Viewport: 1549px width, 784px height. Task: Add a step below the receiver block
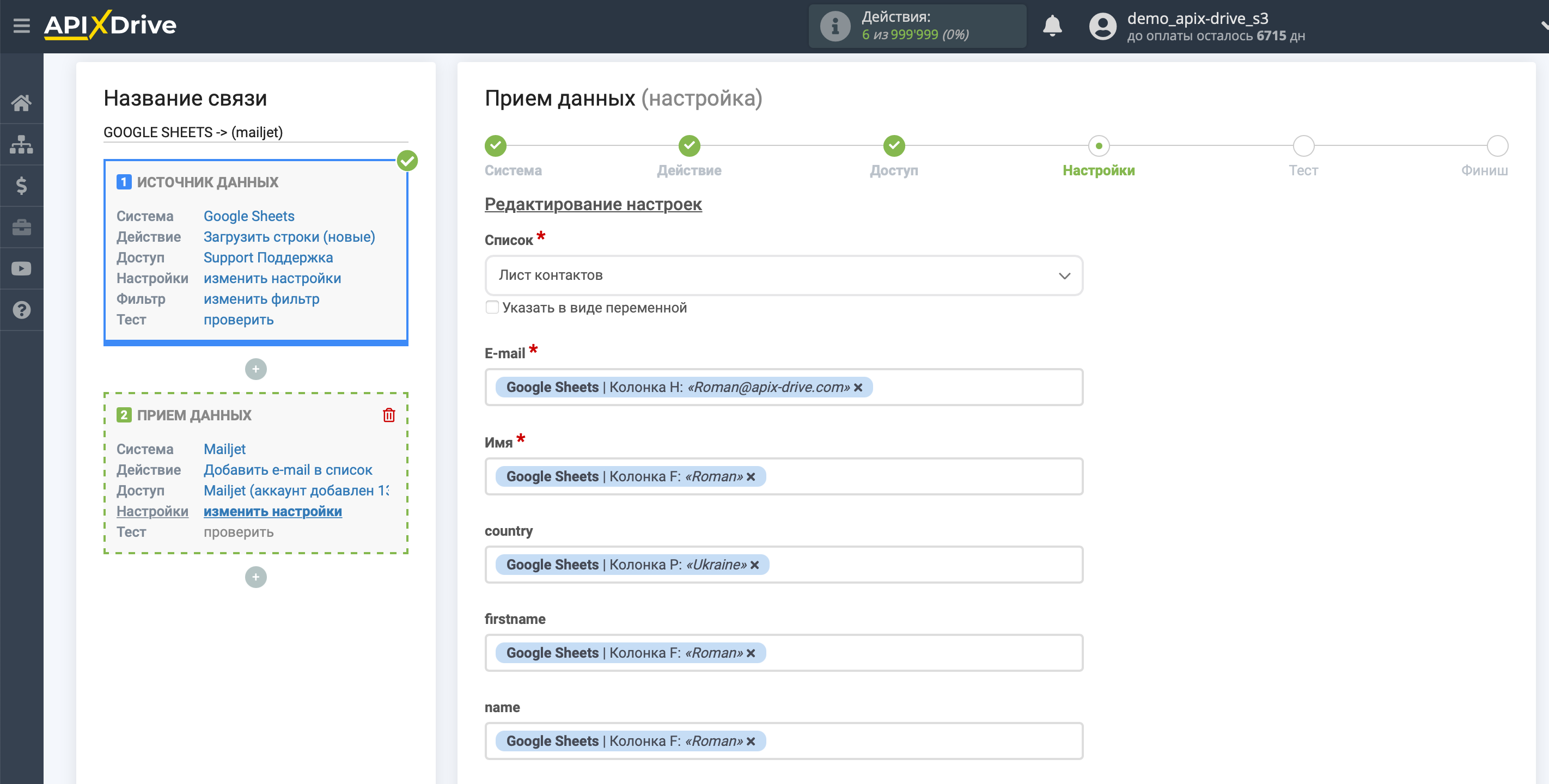[x=255, y=577]
